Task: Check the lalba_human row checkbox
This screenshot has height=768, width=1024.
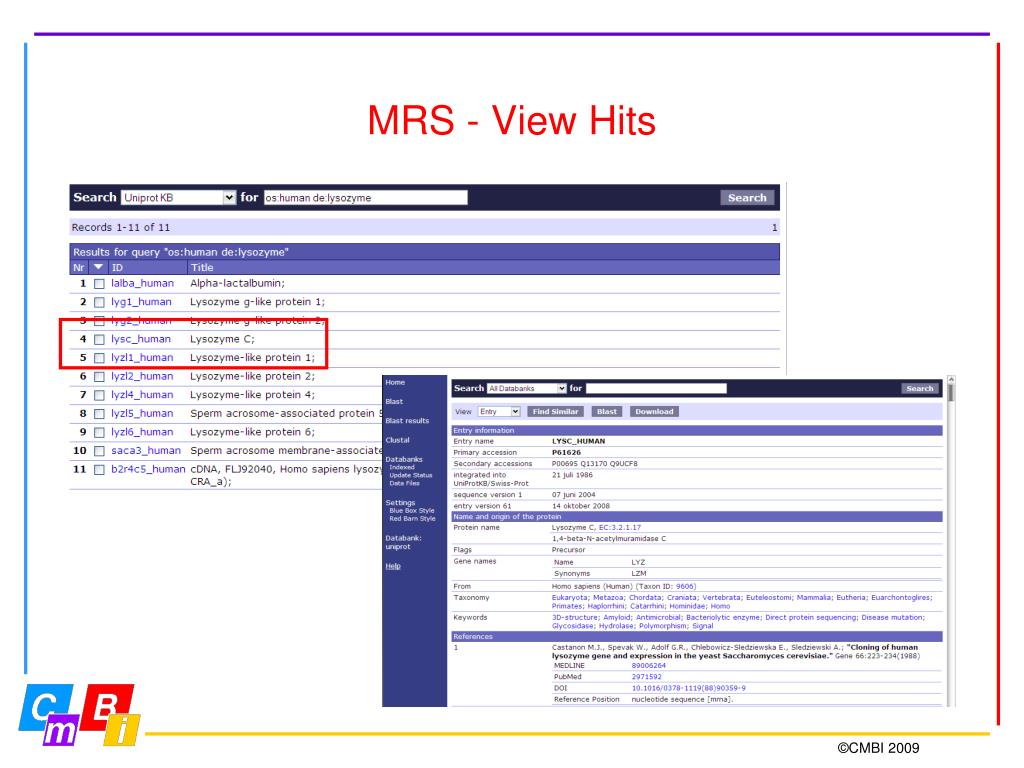Action: [x=99, y=283]
